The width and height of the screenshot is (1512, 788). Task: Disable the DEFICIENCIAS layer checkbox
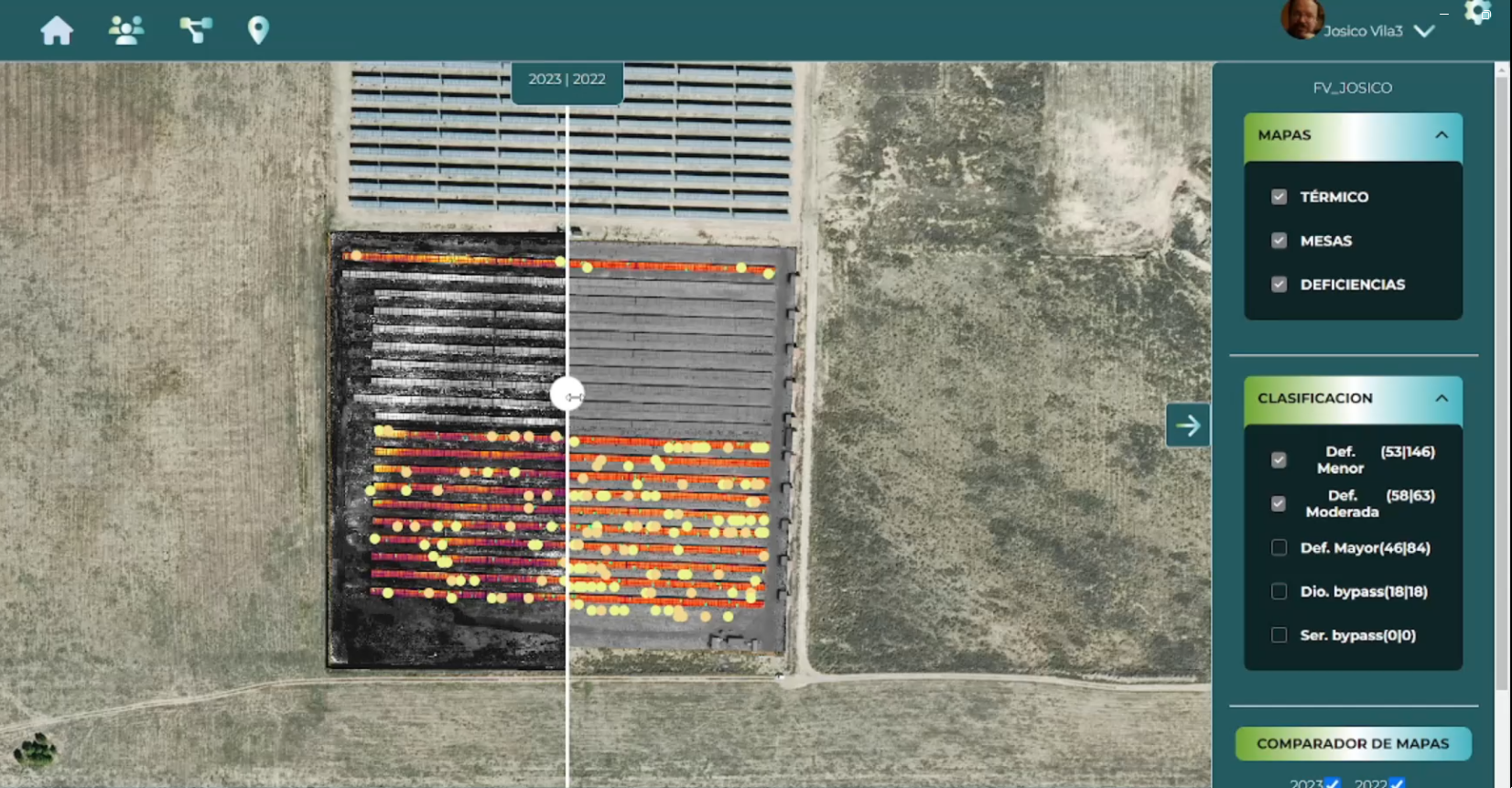coord(1279,285)
